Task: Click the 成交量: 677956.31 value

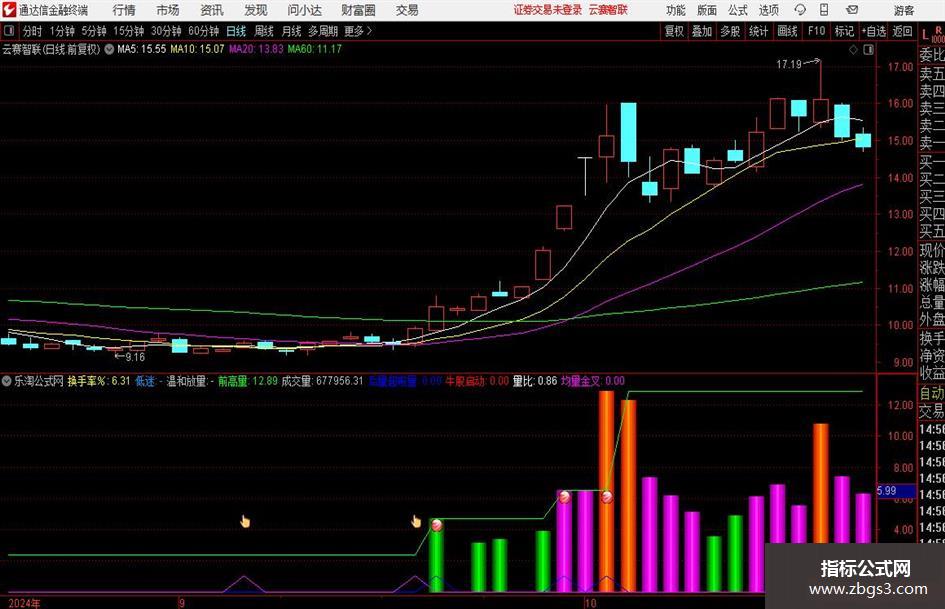Action: [x=323, y=380]
